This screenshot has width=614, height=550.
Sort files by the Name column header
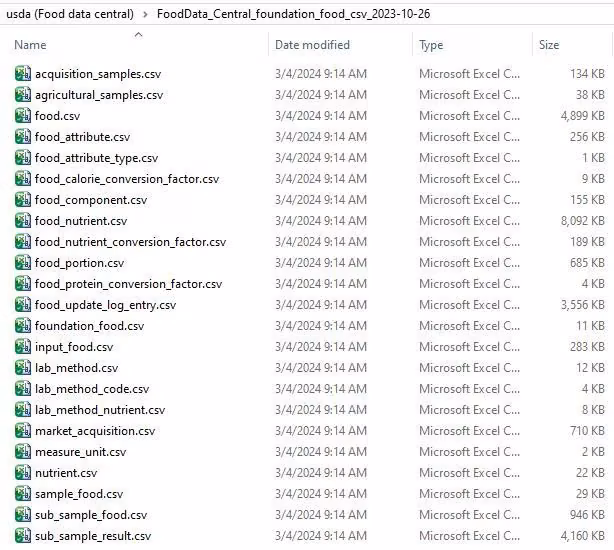pos(30,45)
